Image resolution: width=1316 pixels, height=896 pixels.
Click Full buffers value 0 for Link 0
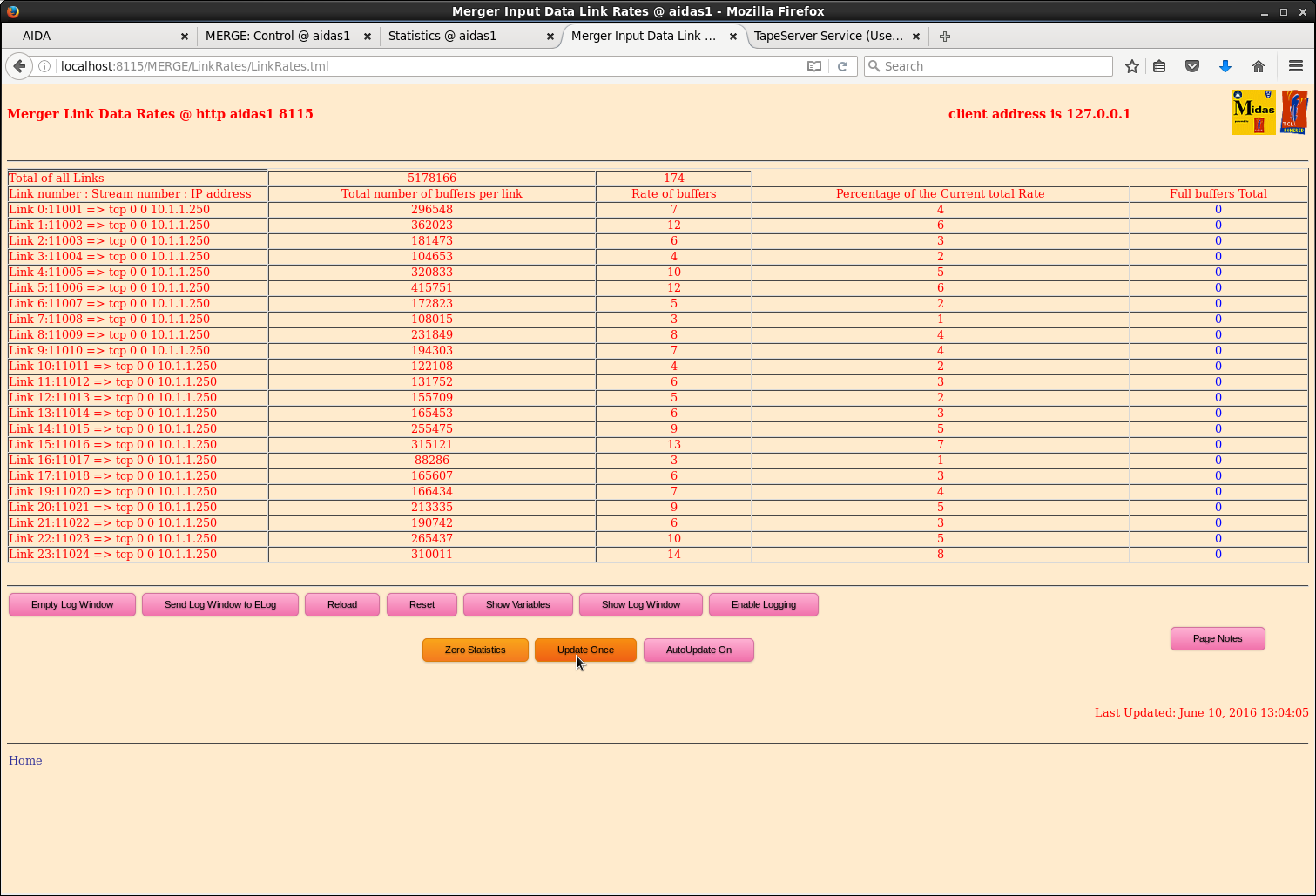pos(1218,209)
